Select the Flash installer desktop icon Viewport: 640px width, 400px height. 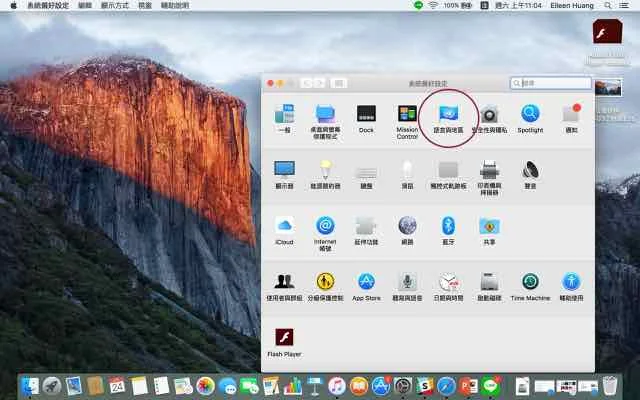pos(607,31)
